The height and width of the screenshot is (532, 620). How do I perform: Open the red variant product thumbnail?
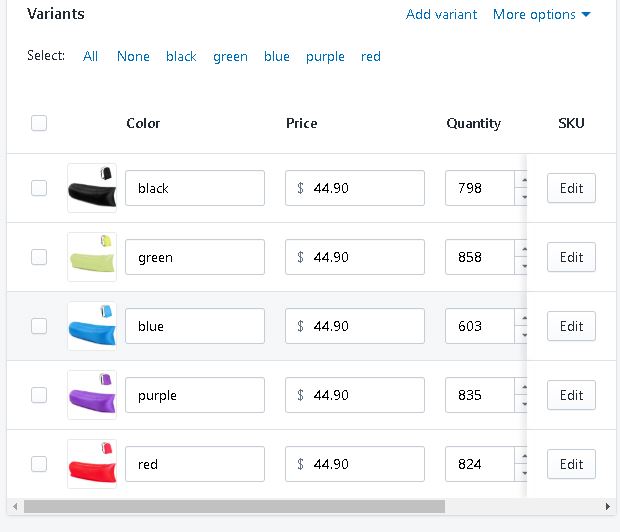coord(92,464)
